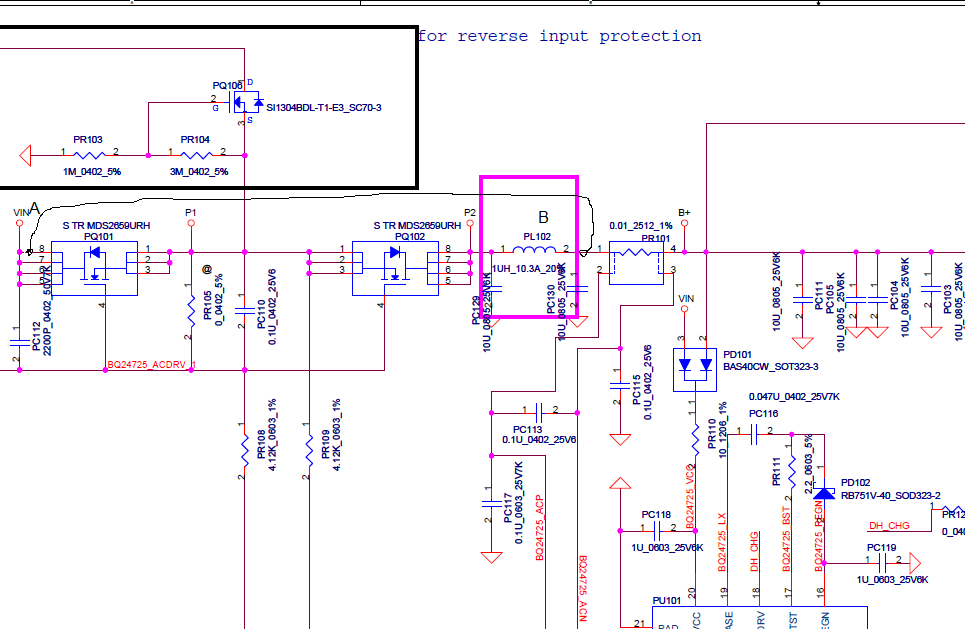This screenshot has height=629, width=965.
Task: Select the PU101 IC body outline
Action: click(759, 617)
